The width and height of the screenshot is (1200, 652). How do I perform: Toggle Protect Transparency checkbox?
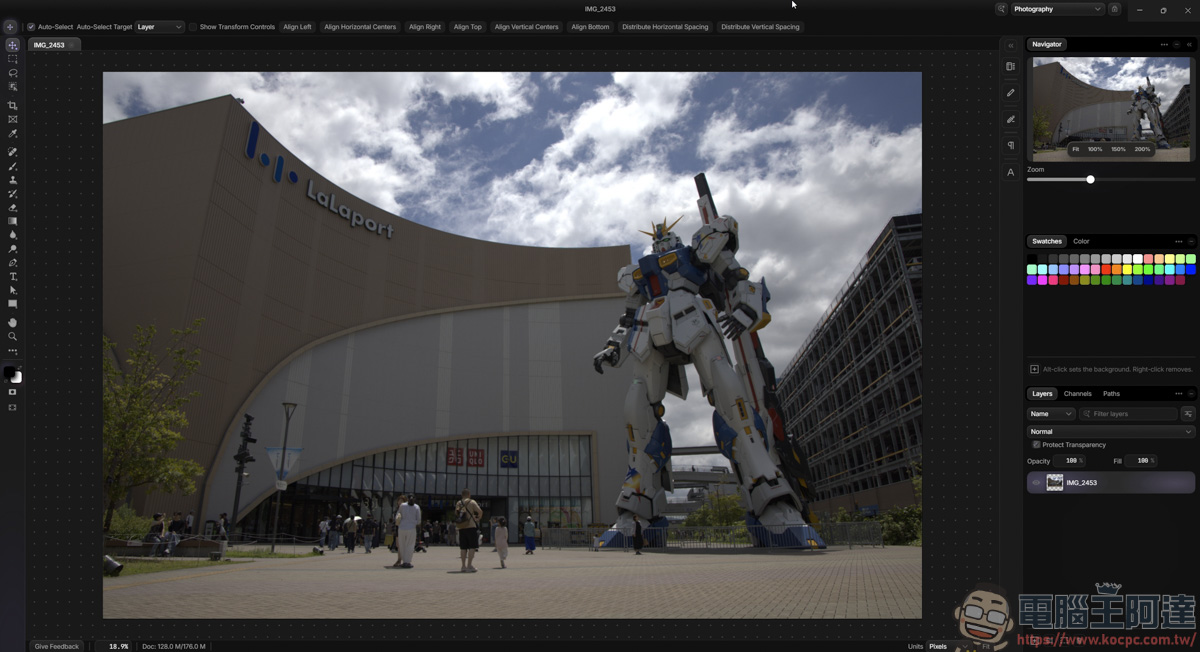pos(1036,445)
